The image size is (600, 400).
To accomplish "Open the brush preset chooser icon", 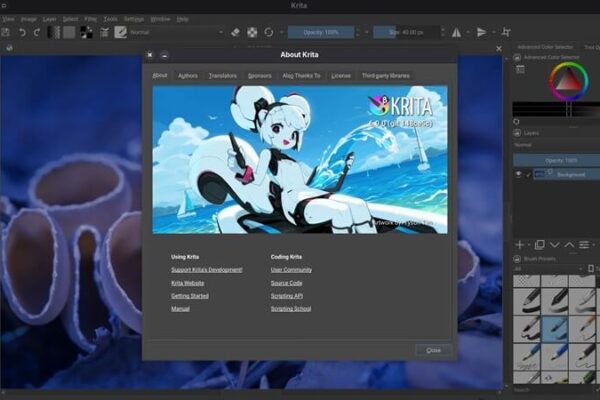I will point(121,32).
